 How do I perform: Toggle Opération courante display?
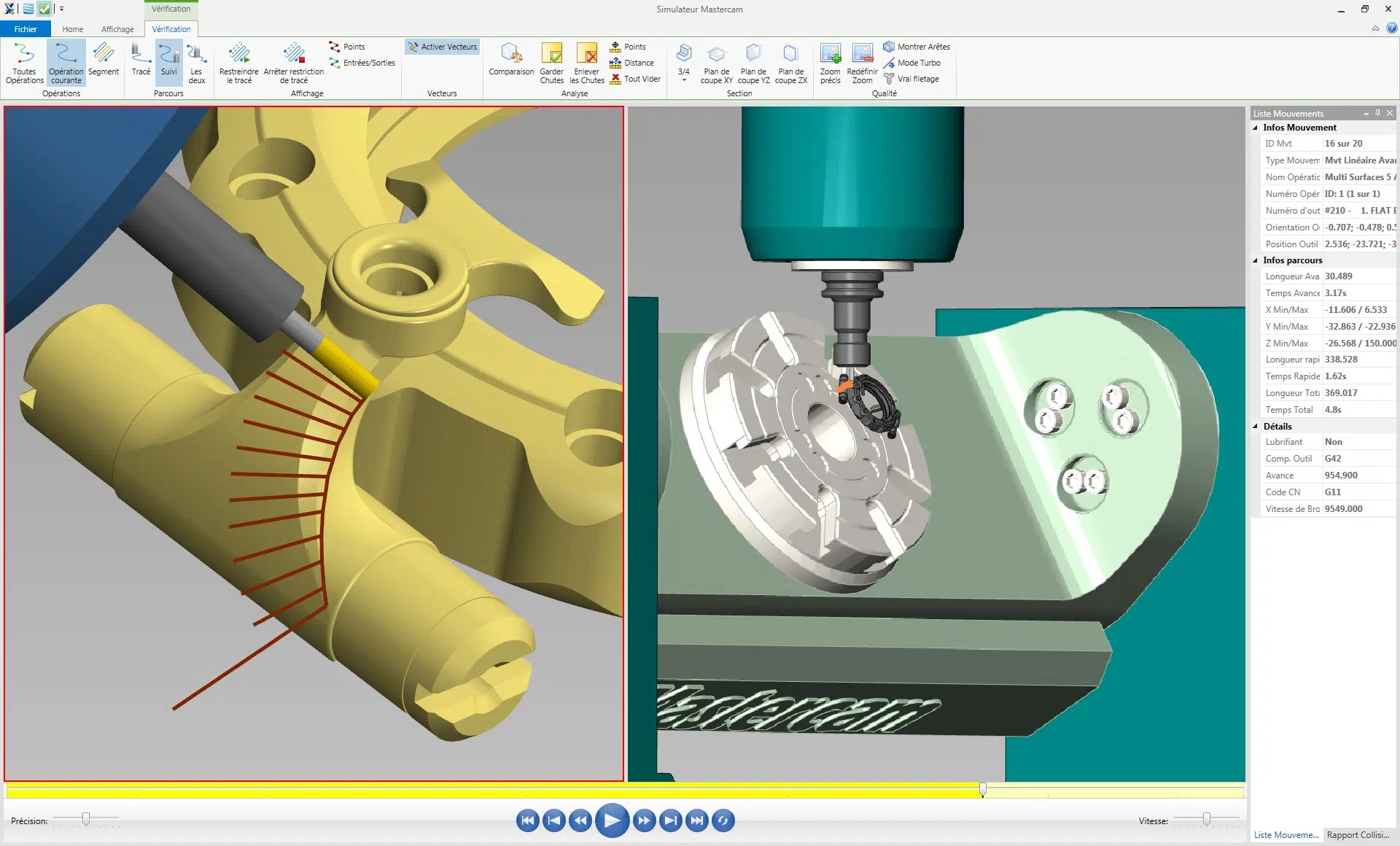point(66,63)
